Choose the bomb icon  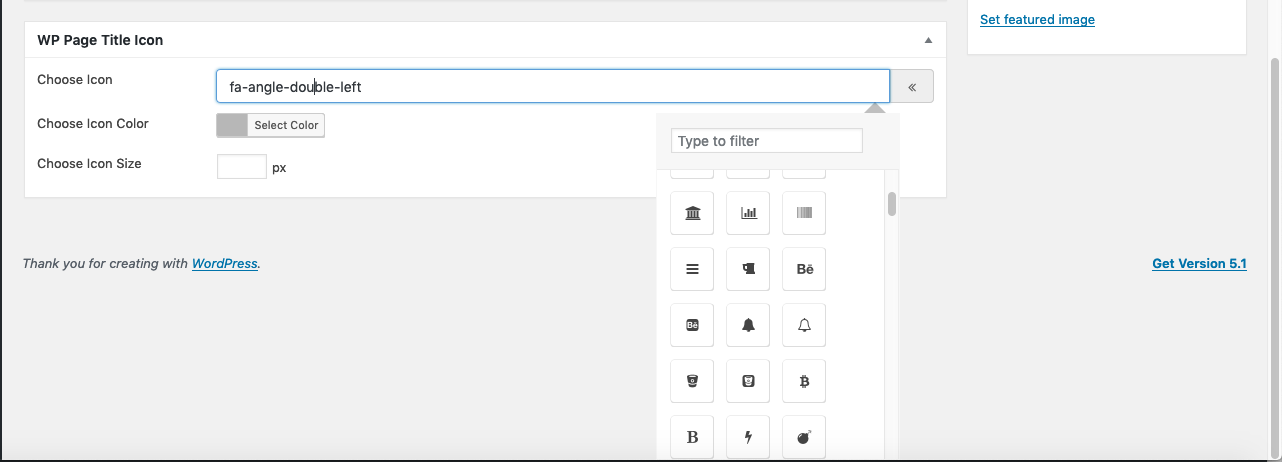tap(804, 437)
